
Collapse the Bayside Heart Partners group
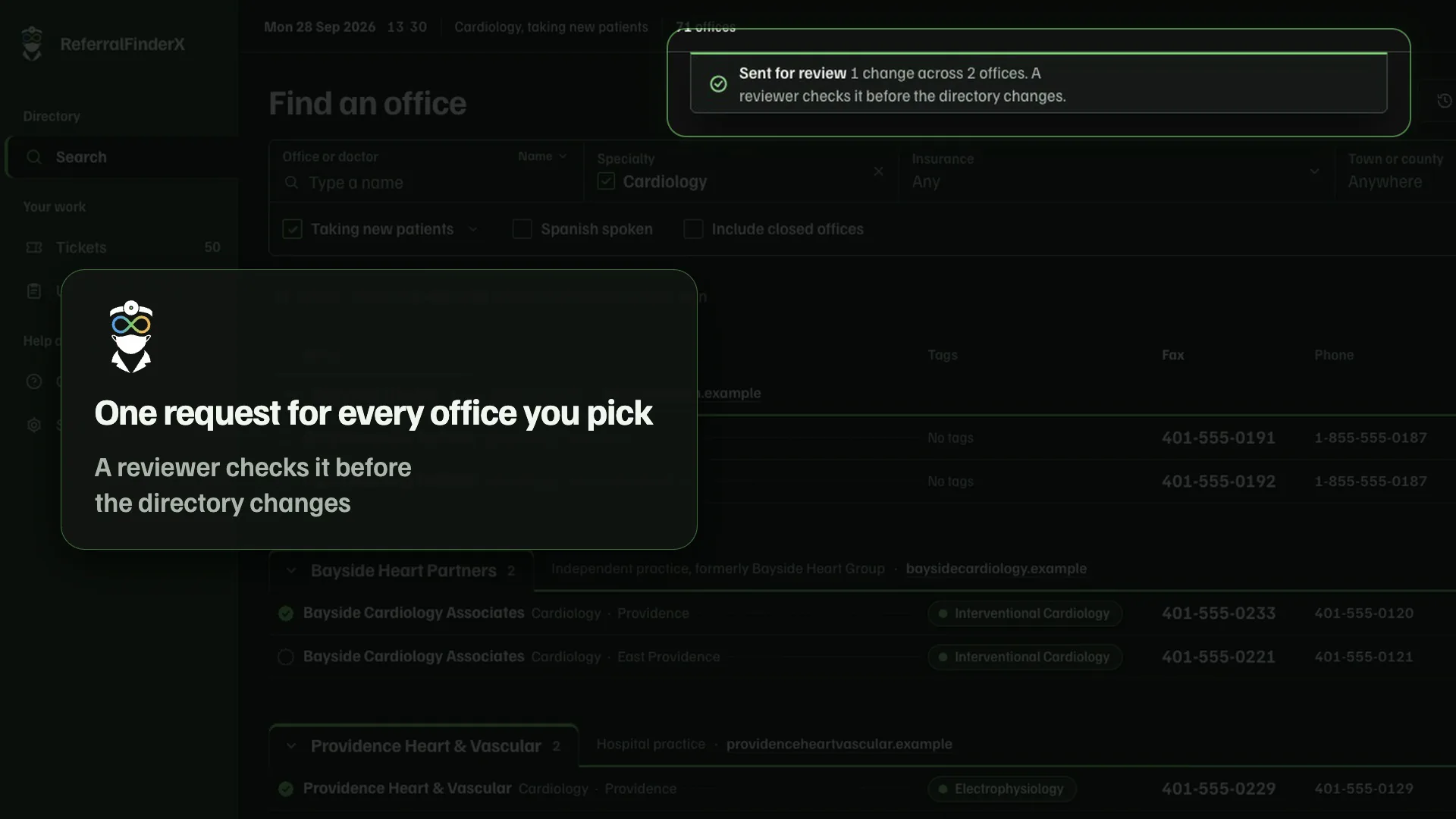click(x=291, y=570)
